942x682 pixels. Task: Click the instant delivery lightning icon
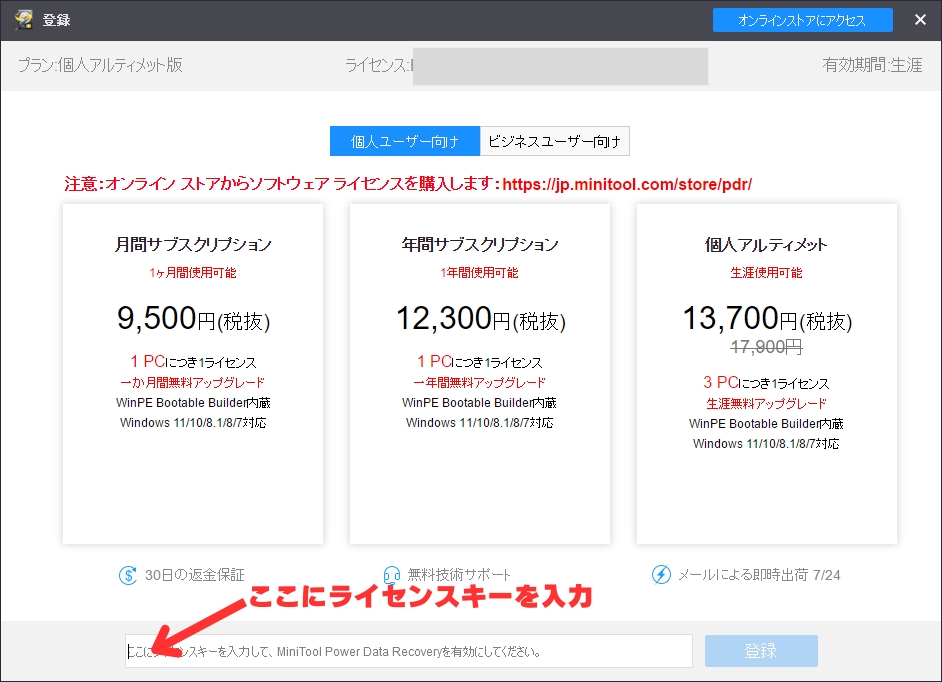pos(661,574)
